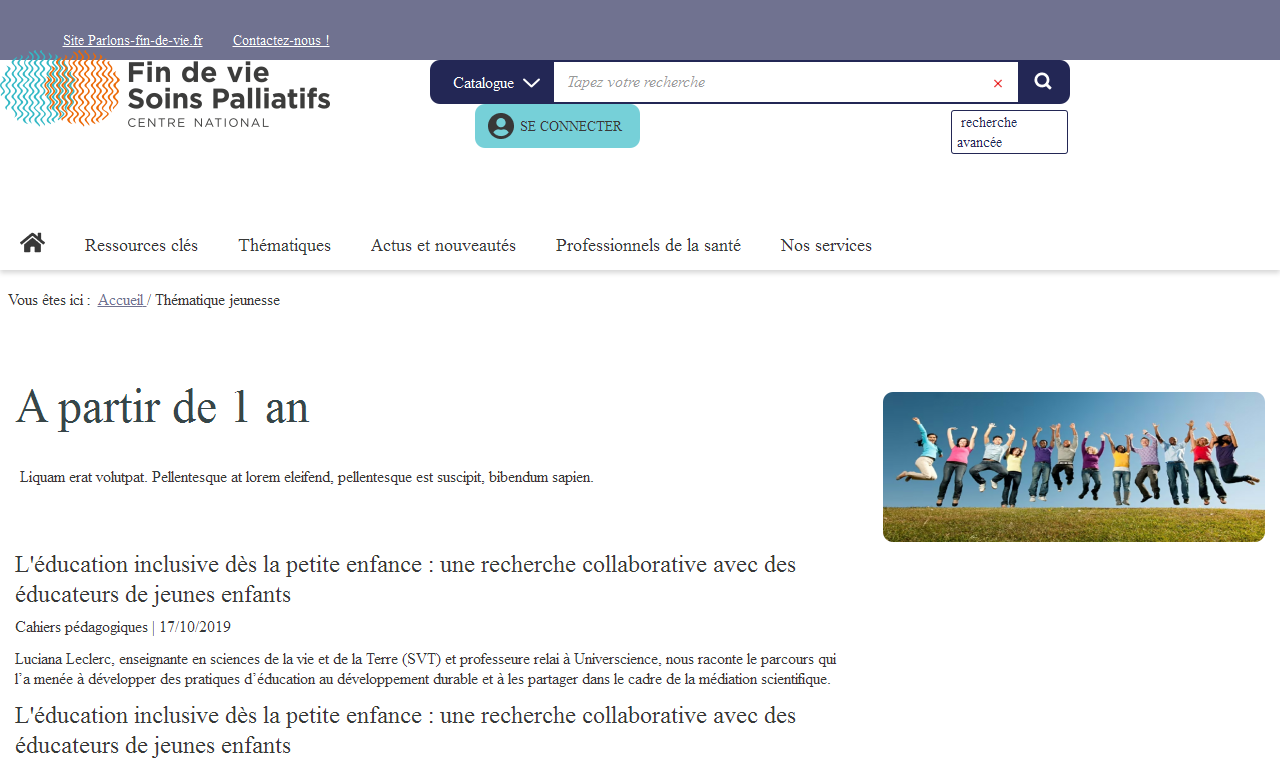Visit Site Parlons-fin-de-vie.fr link
This screenshot has width=1280, height=768.
133,41
